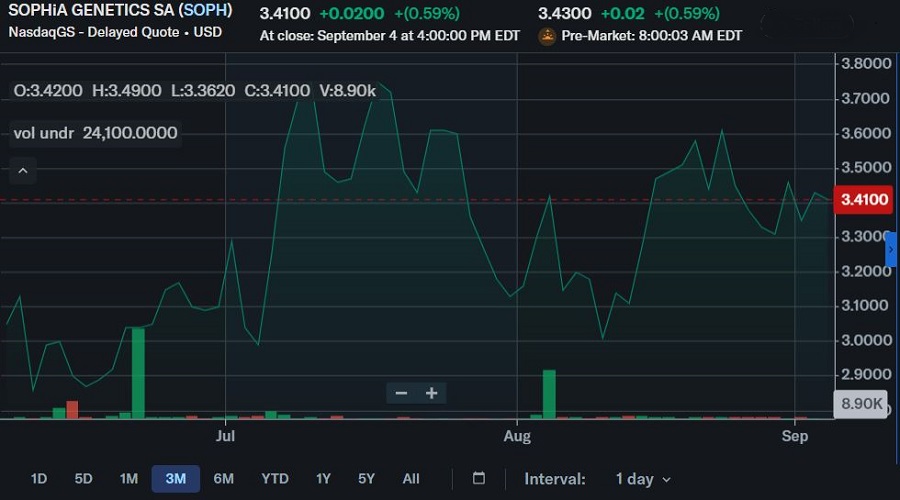This screenshot has width=900, height=500.
Task: Click the Interval: label
Action: click(x=555, y=479)
